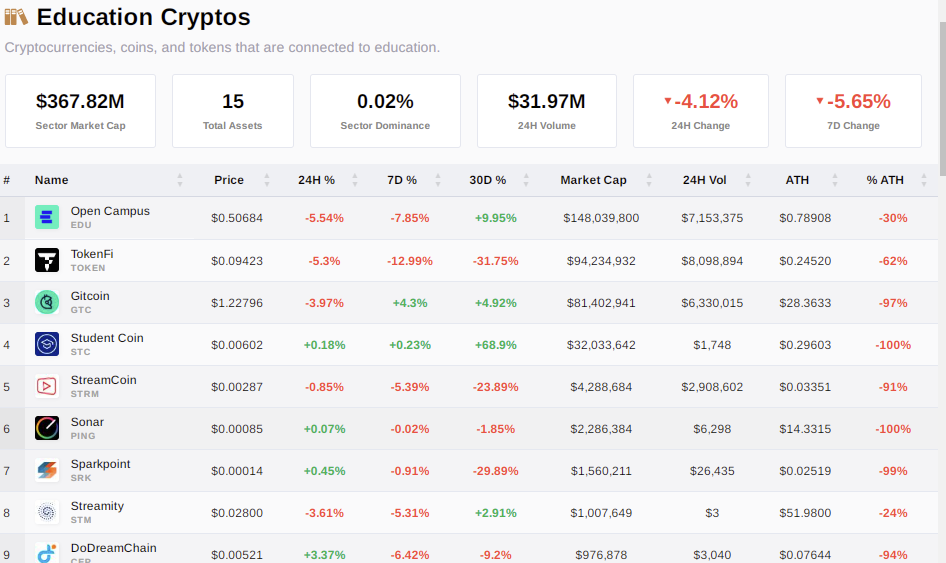Sort table by ATH column arrows
Viewport: 946px width, 563px height.
[x=835, y=180]
